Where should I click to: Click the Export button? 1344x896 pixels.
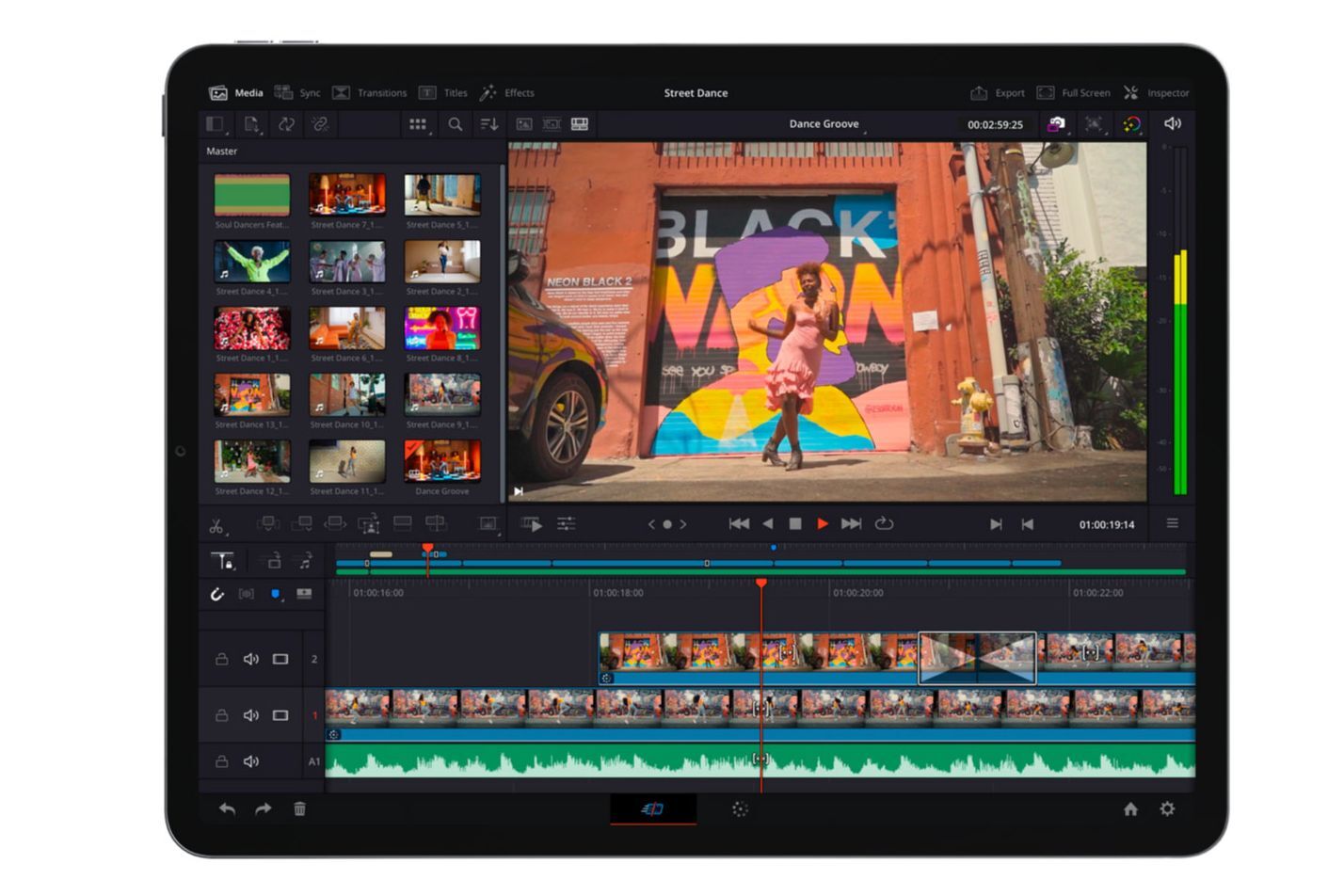[998, 93]
